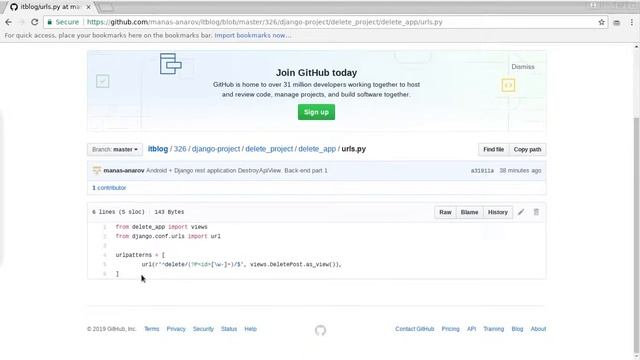This screenshot has width=640, height=360.
Task: Click the GitHub Octocat footer logo
Action: (320, 330)
